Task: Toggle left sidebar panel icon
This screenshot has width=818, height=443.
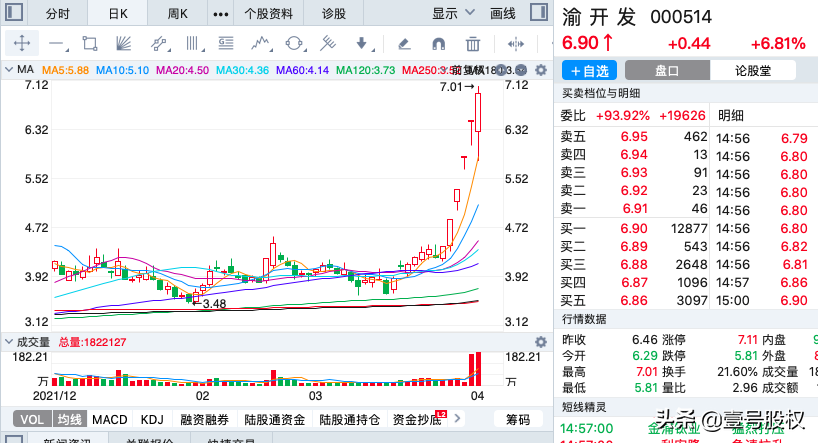Action: (x=12, y=14)
